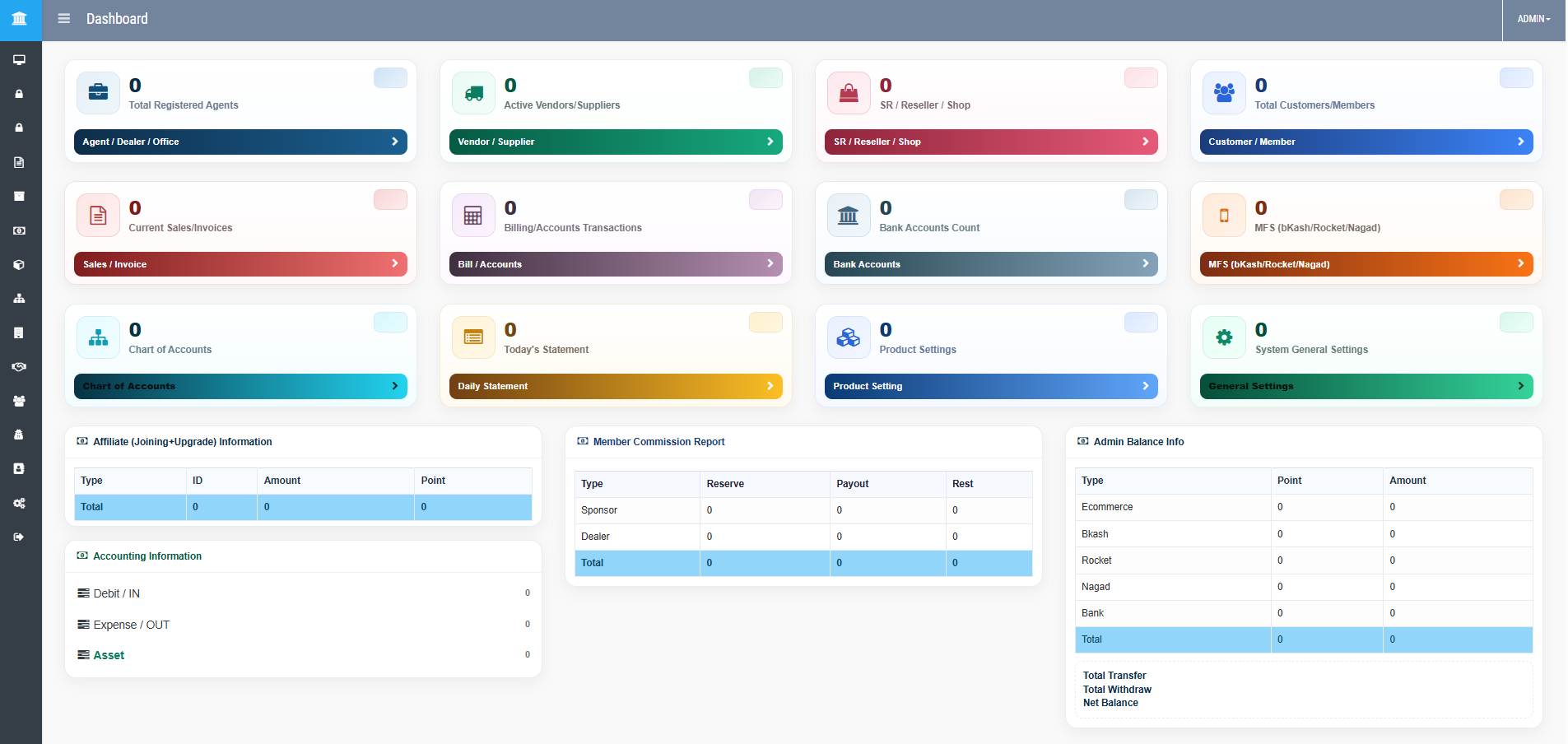
Task: Click the calculator icon on the Billing/Accounts Transactions card
Action: [473, 216]
